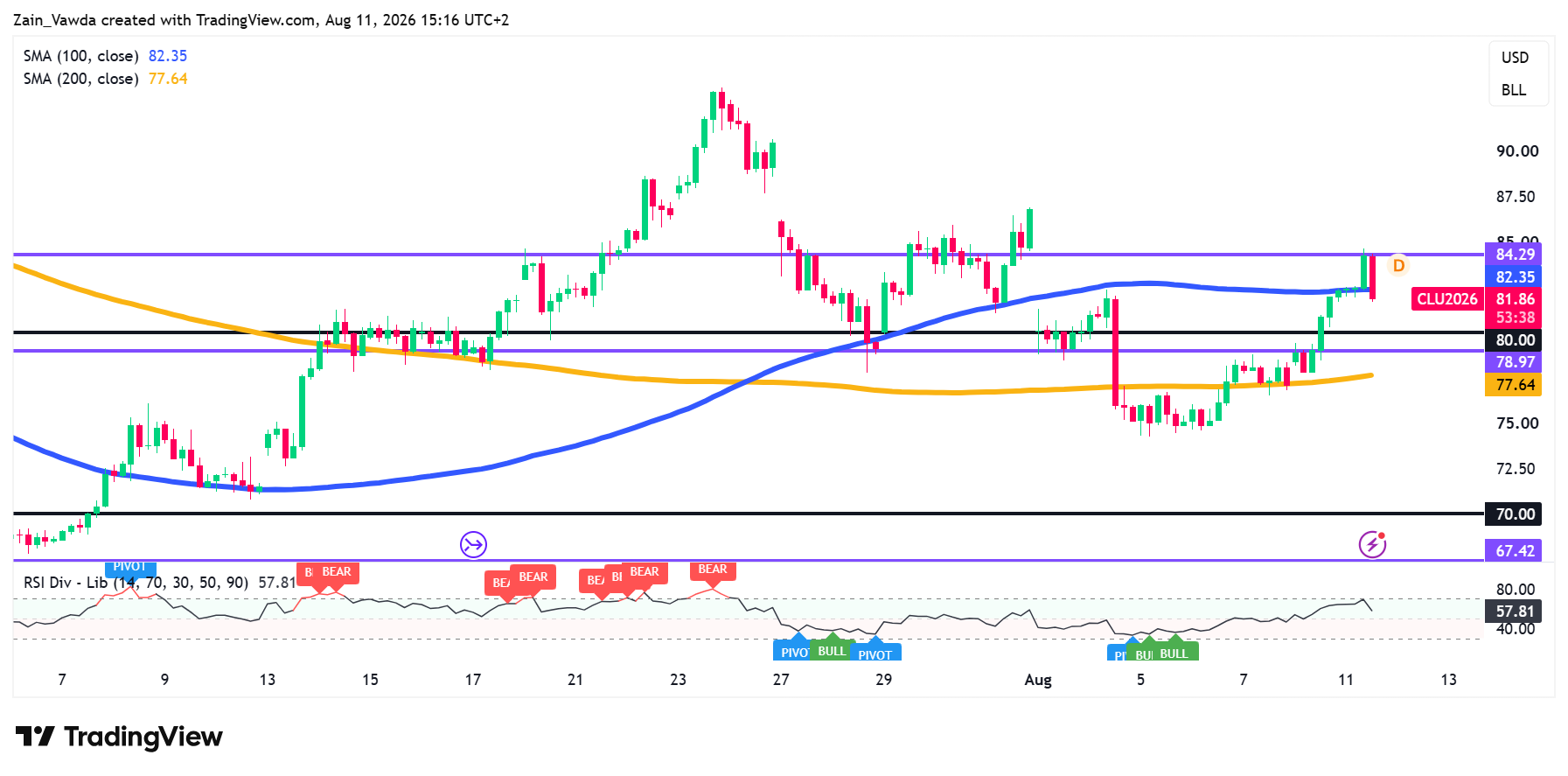Click the SMA 200 legend value 77.64

(x=168, y=79)
